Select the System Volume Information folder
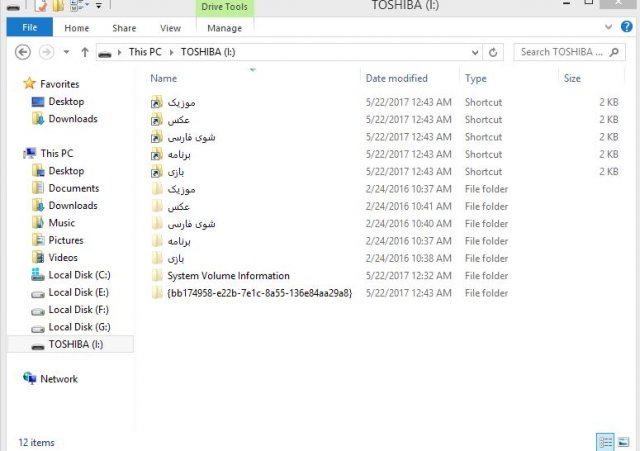640x451 pixels. [x=228, y=276]
